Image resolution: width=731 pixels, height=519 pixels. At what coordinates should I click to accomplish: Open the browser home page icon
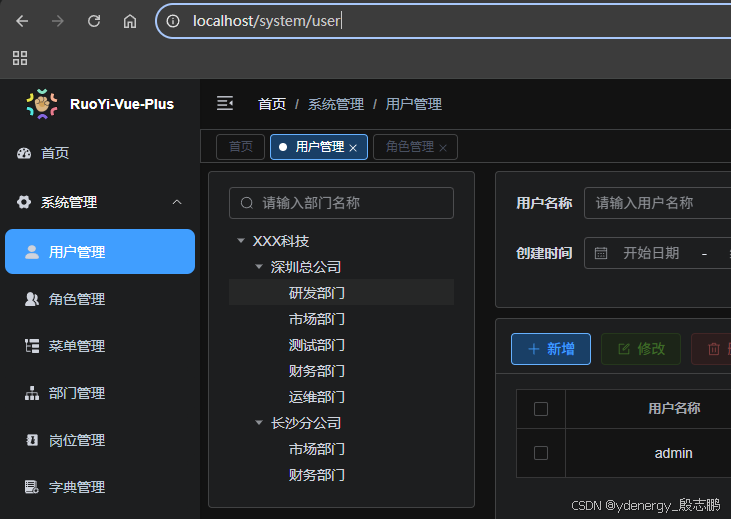[130, 21]
